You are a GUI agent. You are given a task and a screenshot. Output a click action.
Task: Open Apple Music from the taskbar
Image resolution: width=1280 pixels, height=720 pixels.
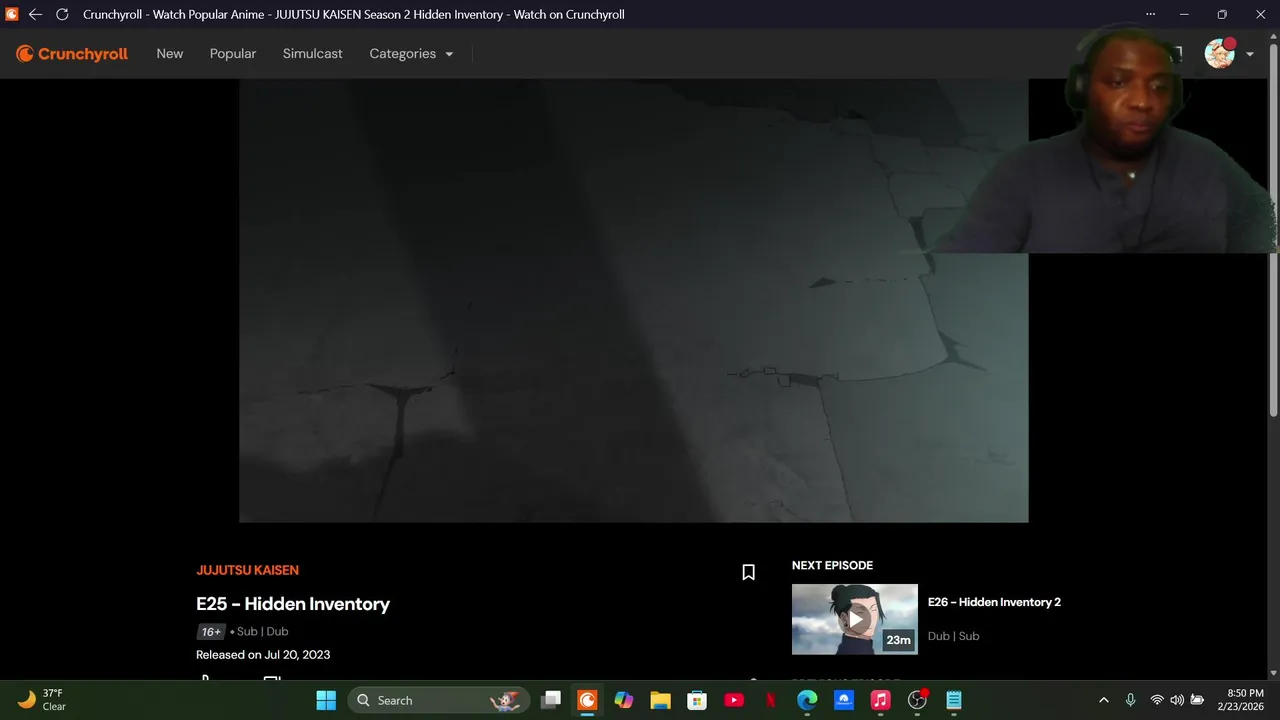880,700
